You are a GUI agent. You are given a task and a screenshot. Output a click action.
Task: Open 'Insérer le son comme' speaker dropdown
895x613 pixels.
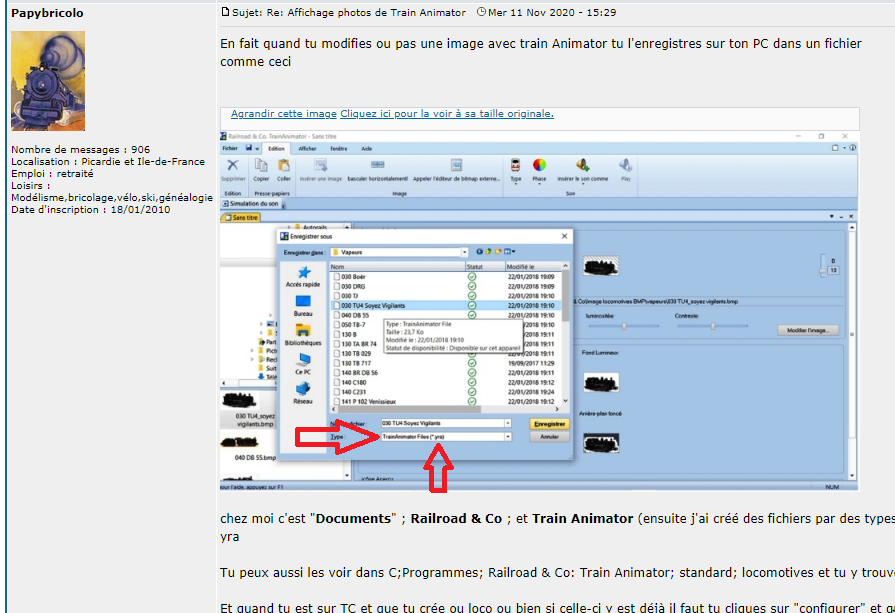coord(583,170)
